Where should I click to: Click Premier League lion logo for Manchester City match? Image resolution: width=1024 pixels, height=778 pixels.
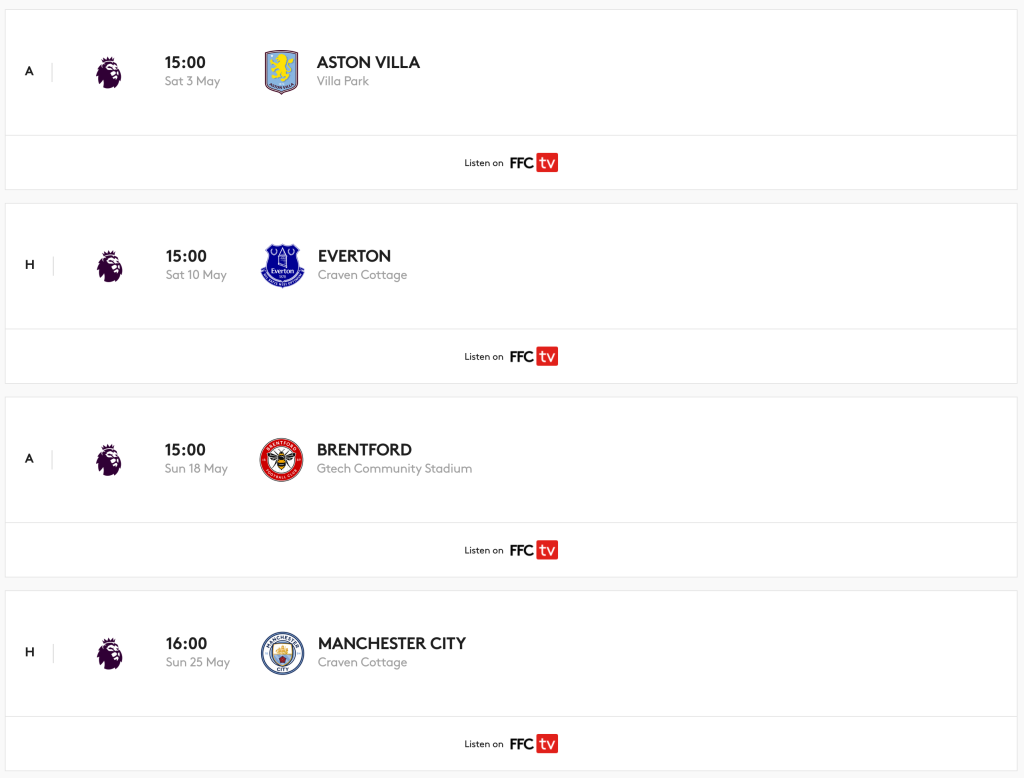(110, 654)
